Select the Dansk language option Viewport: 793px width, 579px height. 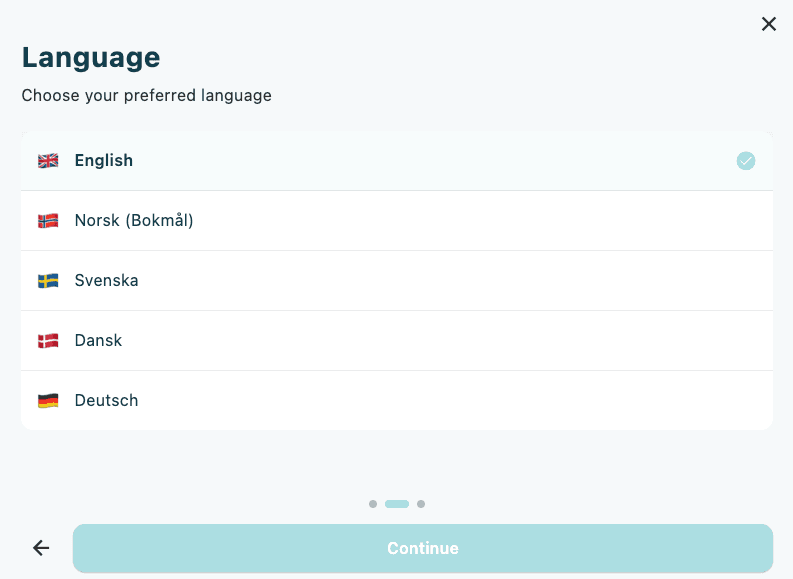[397, 340]
